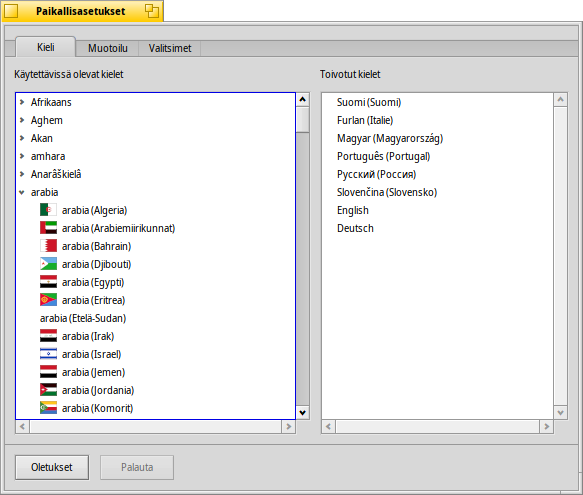This screenshot has width=583, height=495.
Task: Click the Djibouti flag icon
Action: click(48, 264)
